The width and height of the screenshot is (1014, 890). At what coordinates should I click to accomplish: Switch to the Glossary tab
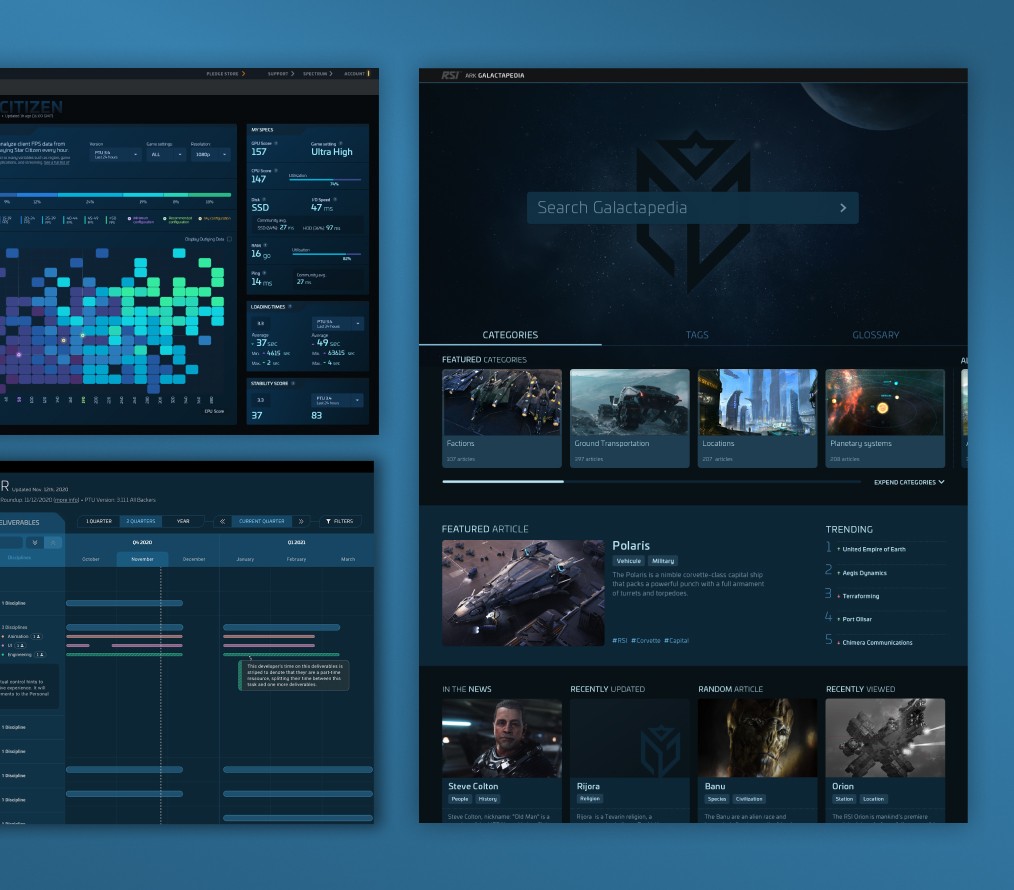(876, 335)
